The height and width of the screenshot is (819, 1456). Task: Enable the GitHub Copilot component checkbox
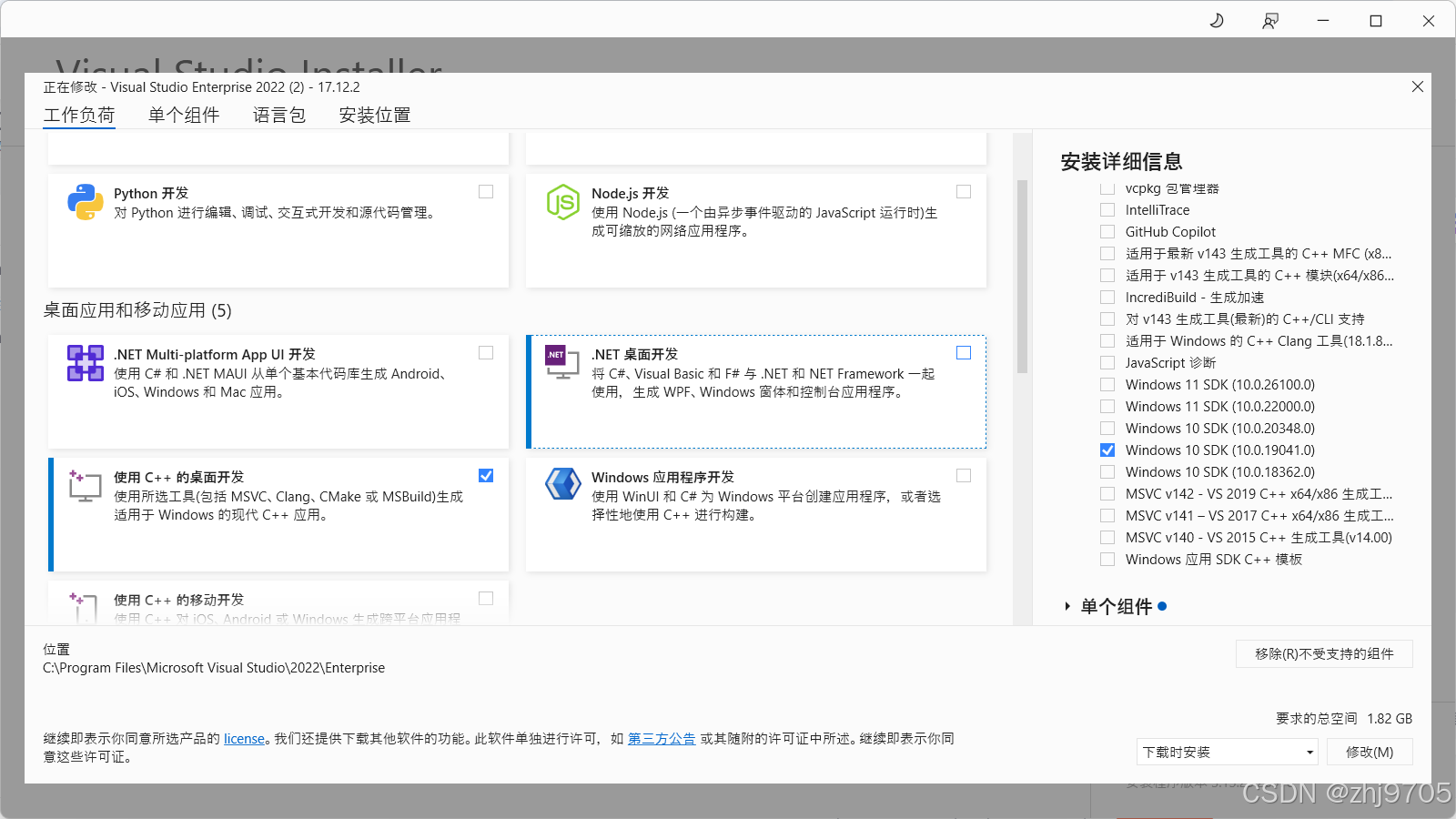[1107, 232]
